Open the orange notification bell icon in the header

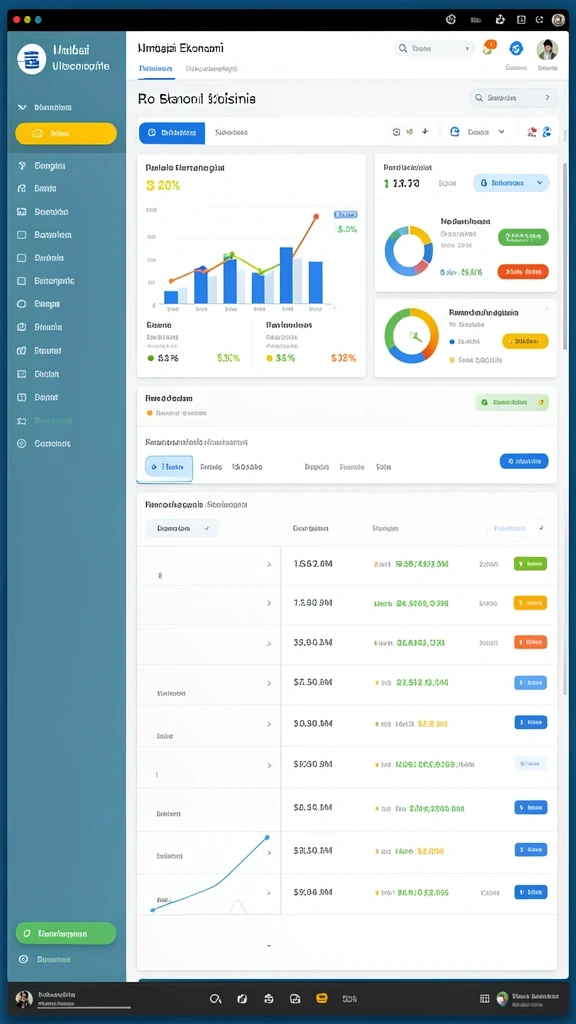[x=488, y=47]
